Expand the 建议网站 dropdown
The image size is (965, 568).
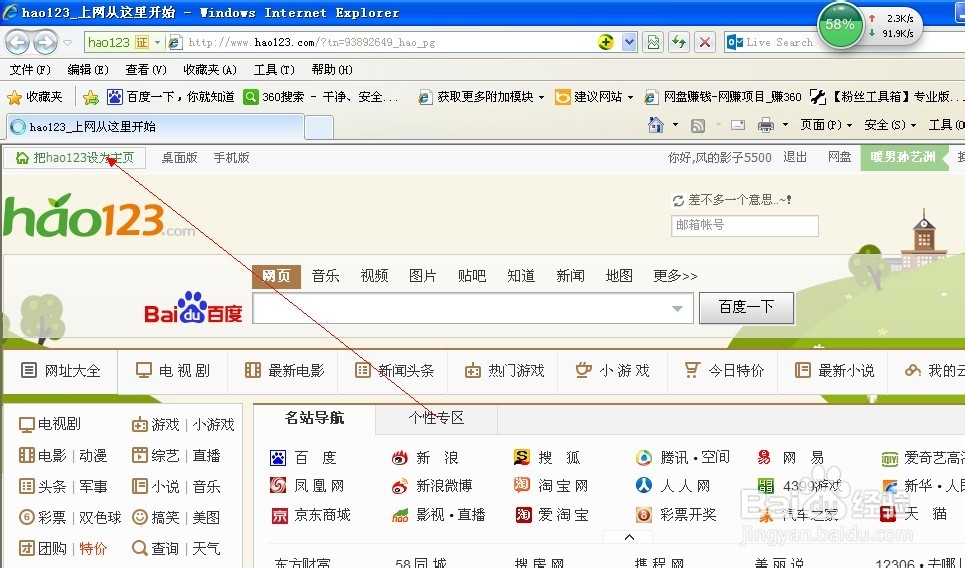[x=630, y=97]
